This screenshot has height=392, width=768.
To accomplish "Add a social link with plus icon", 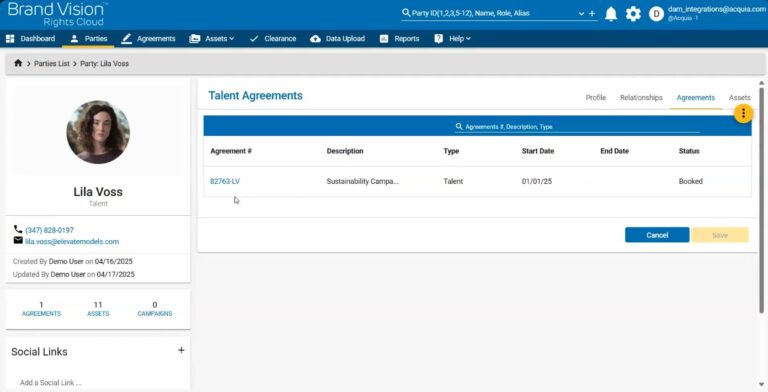I will point(181,350).
